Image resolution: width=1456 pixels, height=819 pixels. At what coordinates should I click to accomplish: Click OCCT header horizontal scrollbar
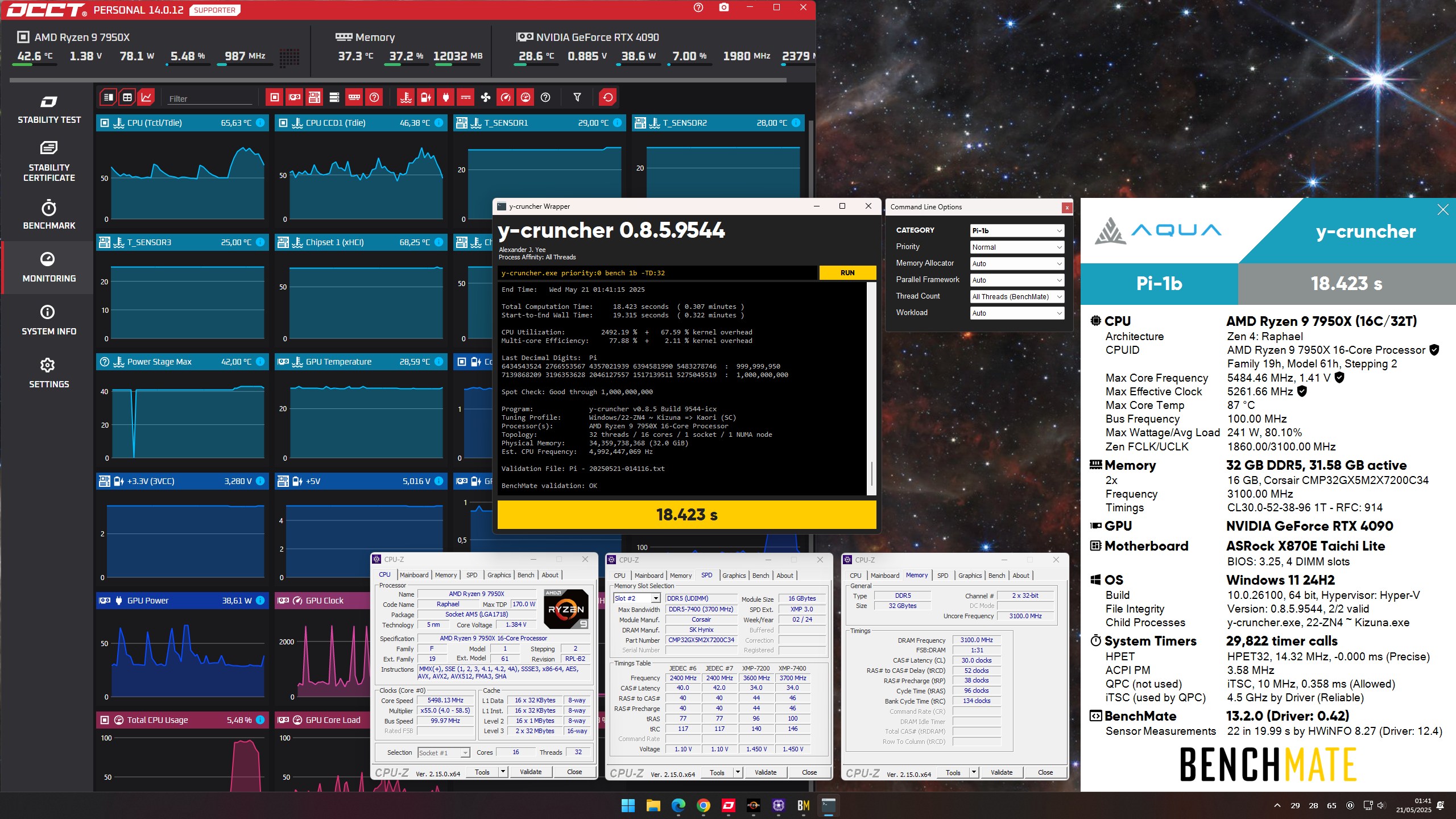[398, 80]
